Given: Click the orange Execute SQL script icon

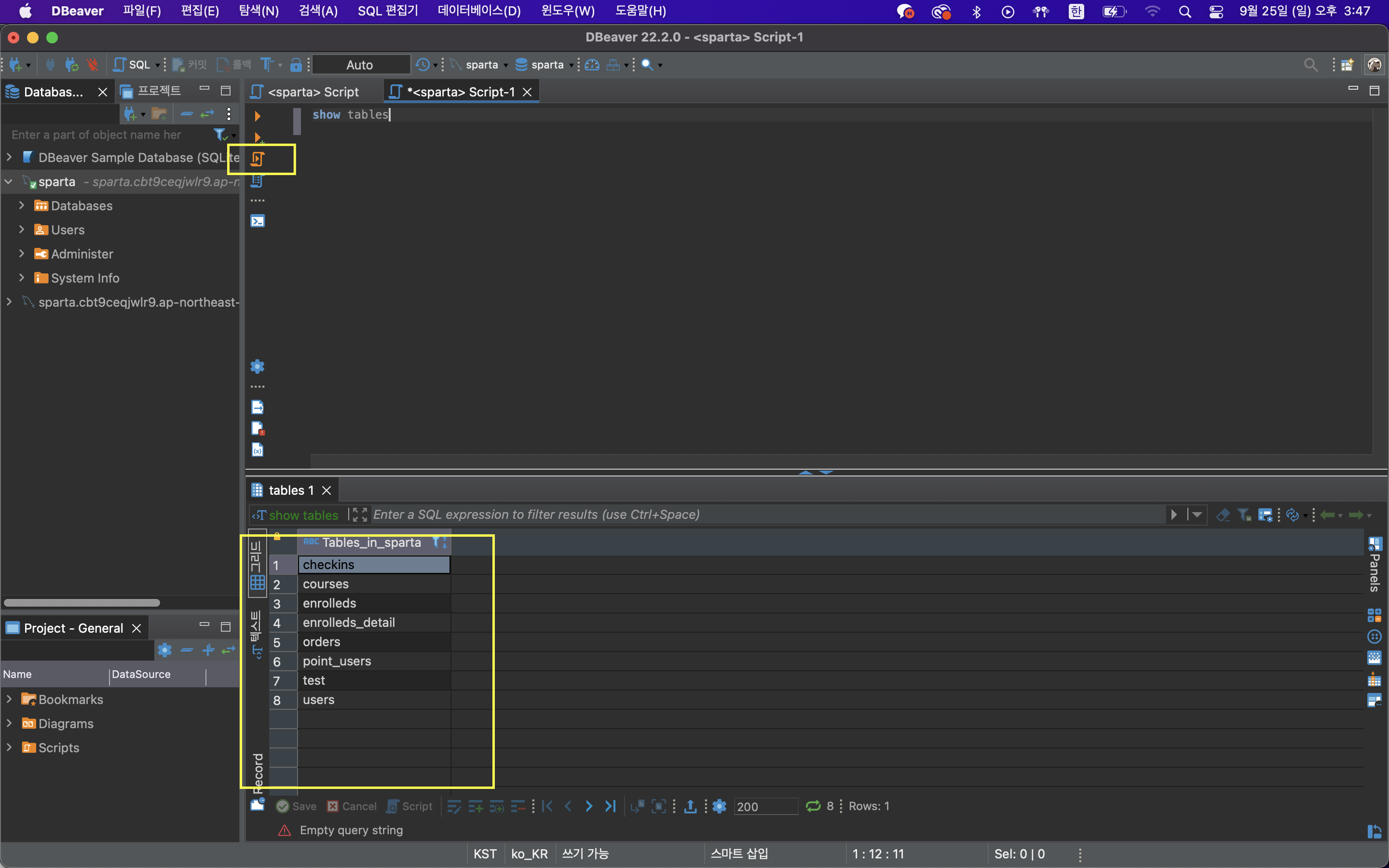Looking at the screenshot, I should point(258,159).
